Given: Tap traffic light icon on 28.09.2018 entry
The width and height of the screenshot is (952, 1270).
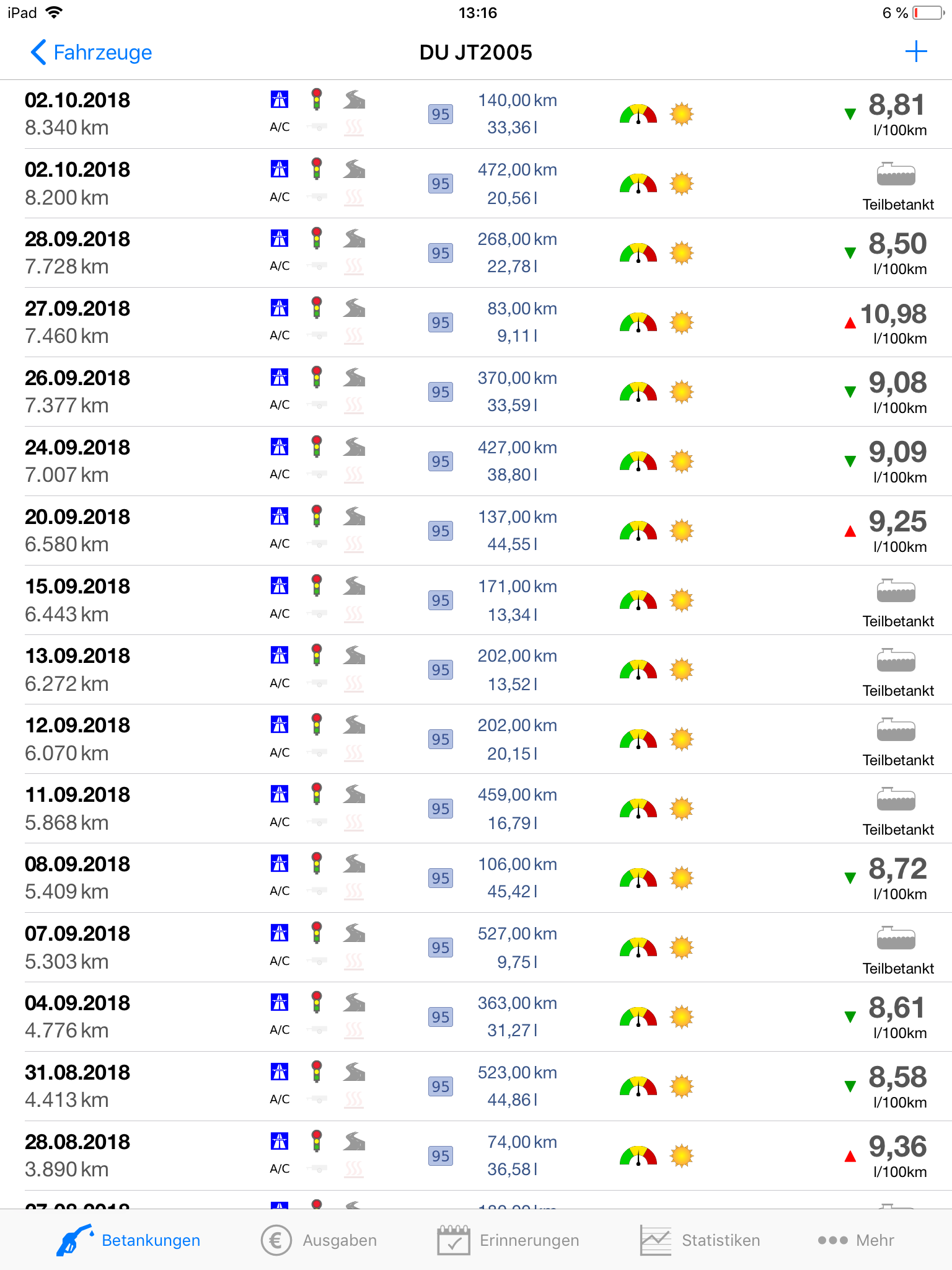Looking at the screenshot, I should (317, 238).
